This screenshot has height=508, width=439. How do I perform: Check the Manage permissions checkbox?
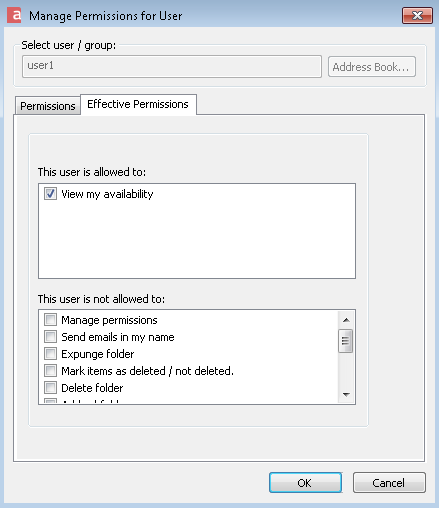click(x=50, y=320)
